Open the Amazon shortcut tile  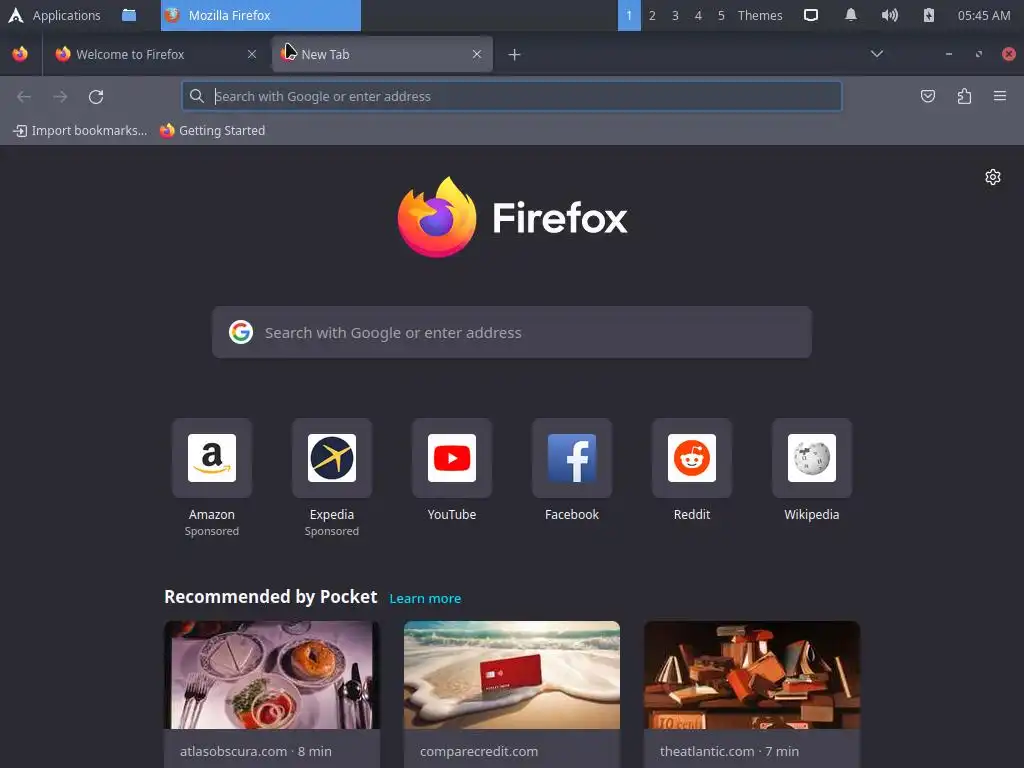pyautogui.click(x=212, y=458)
